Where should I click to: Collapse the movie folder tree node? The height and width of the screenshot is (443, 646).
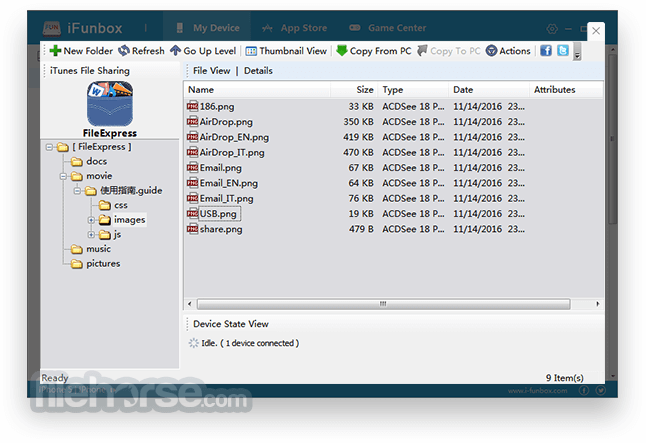pyautogui.click(x=63, y=176)
